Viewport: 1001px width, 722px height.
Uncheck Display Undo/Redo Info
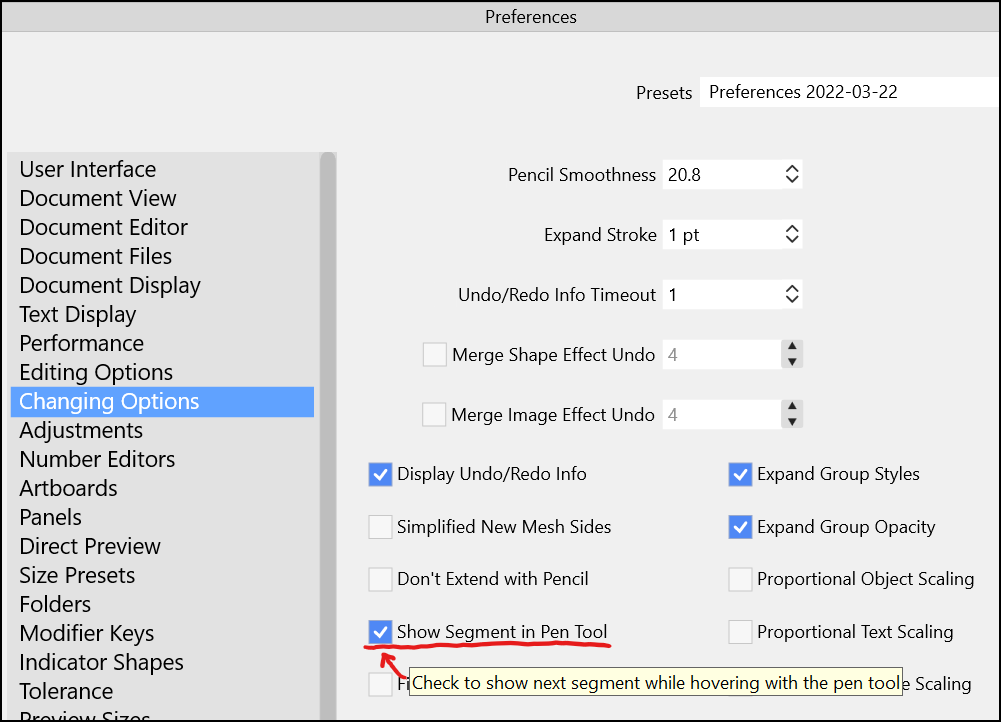point(380,474)
